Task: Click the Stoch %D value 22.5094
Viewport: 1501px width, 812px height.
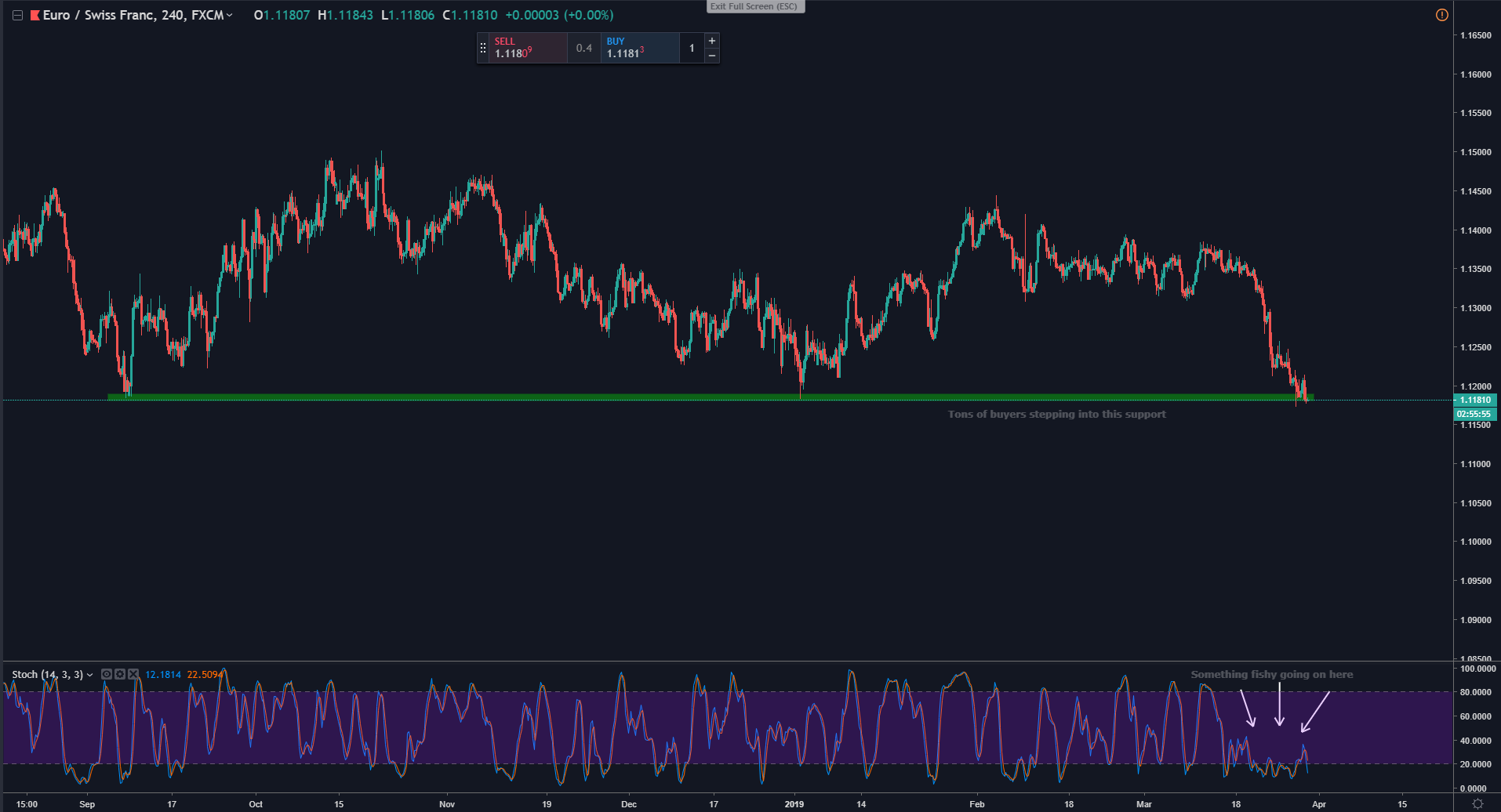Action: point(205,675)
